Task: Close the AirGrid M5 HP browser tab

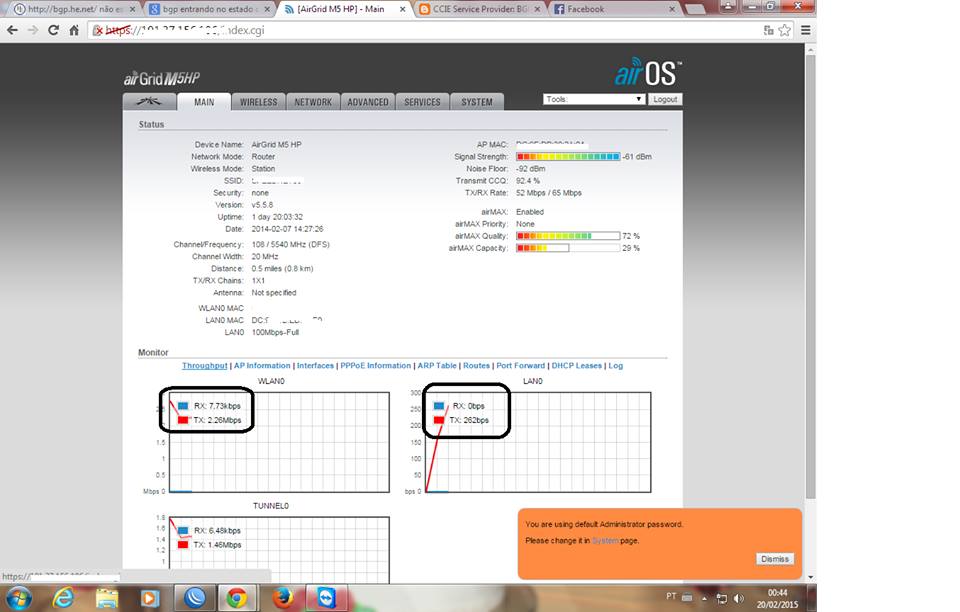Action: [x=402, y=9]
